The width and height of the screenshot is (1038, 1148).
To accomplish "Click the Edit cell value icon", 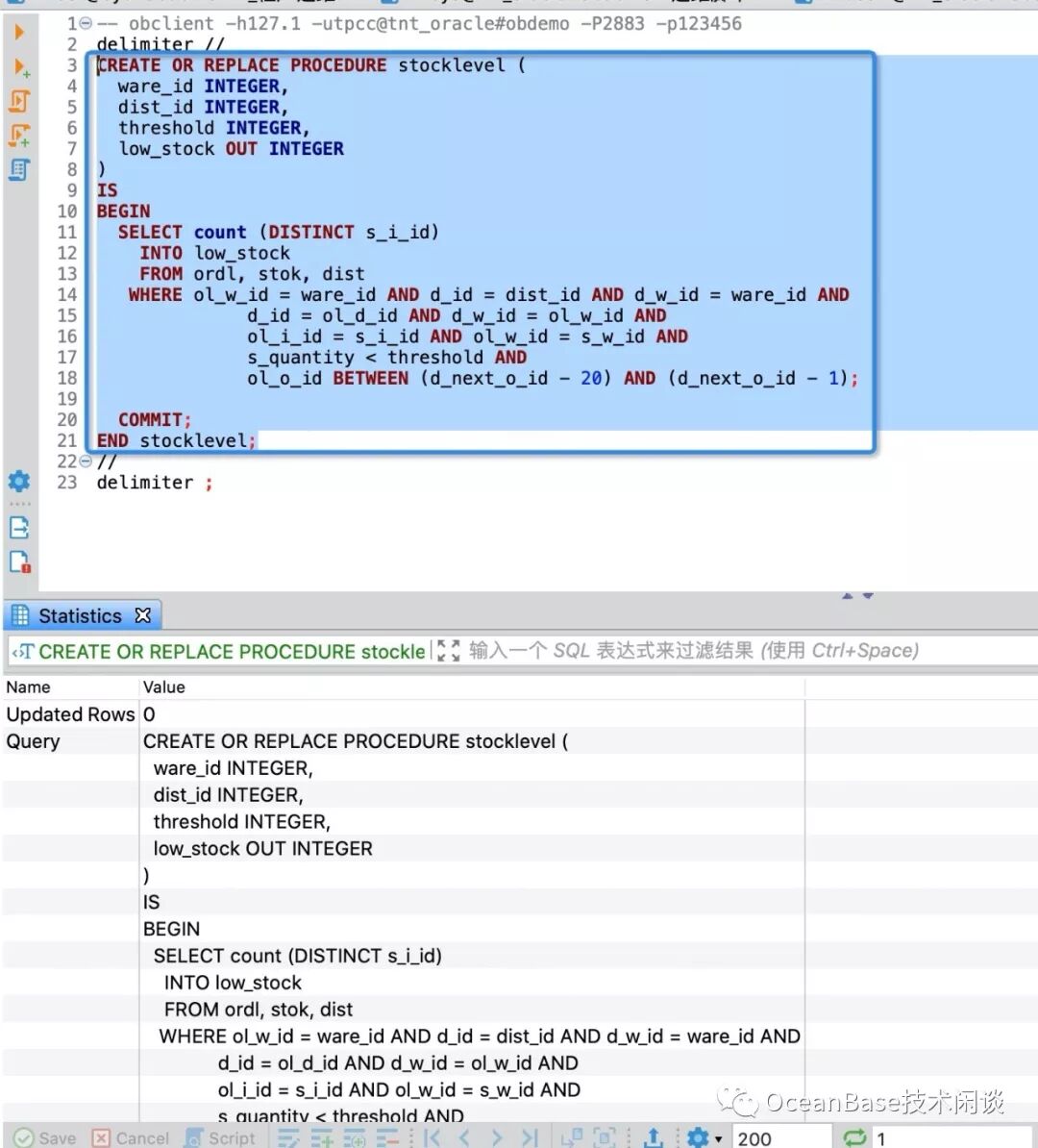I will (288, 1137).
